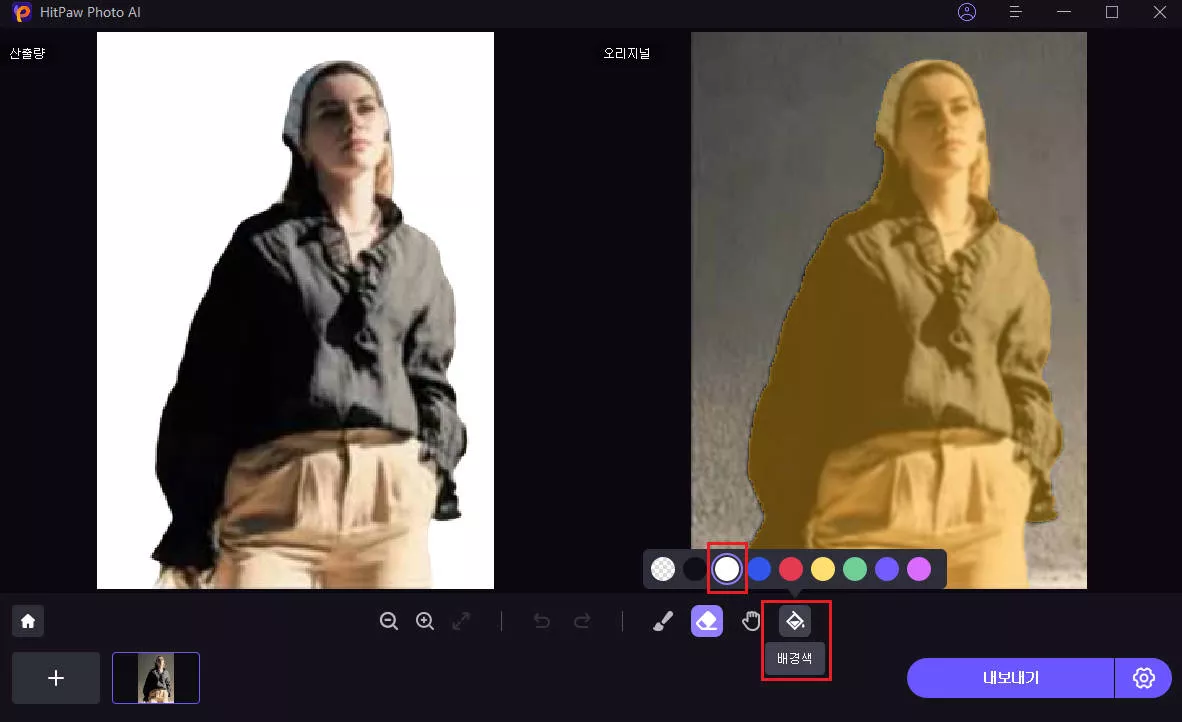Open the background color paint bucket
Viewport: 1182px width, 722px height.
795,621
